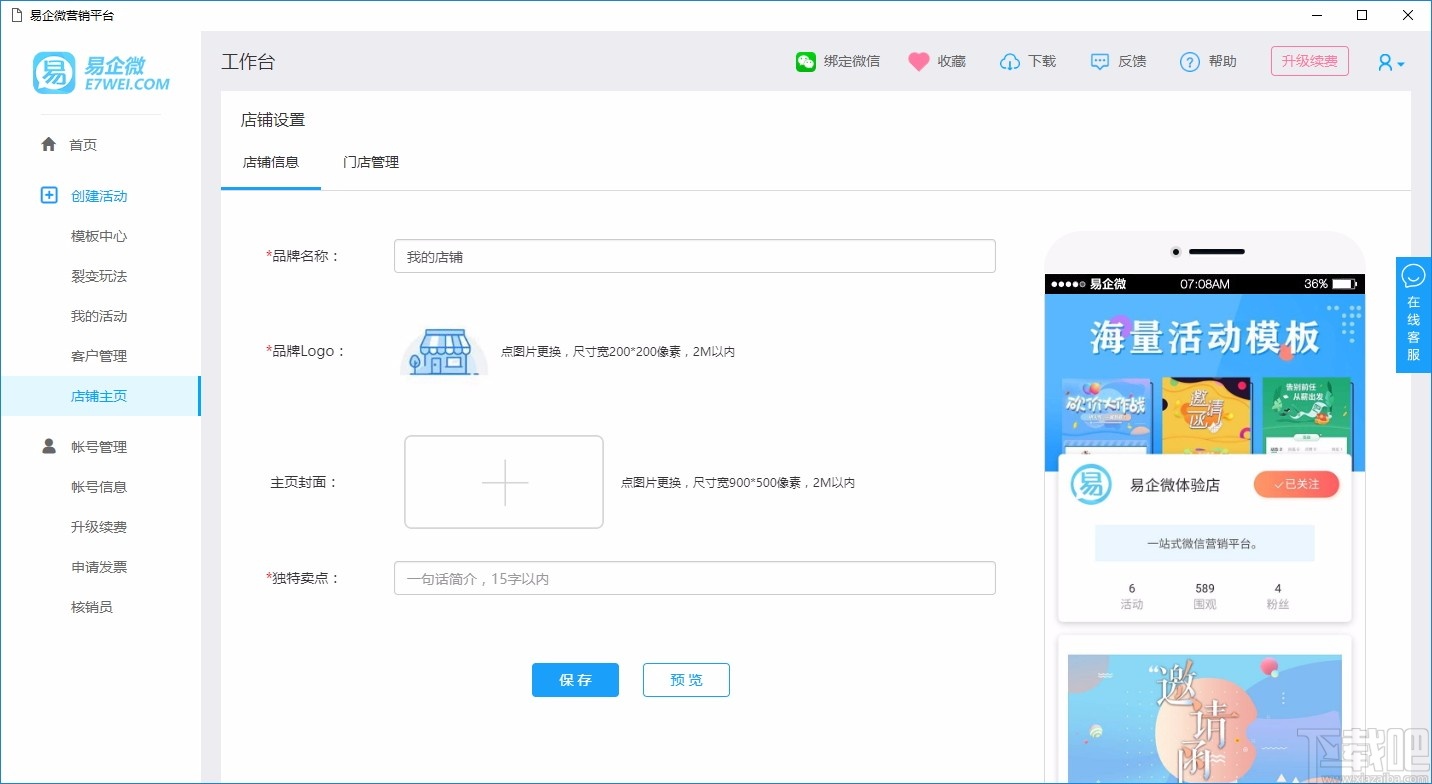Focus the 独特卖点 input field
This screenshot has height=784, width=1432.
click(x=695, y=578)
